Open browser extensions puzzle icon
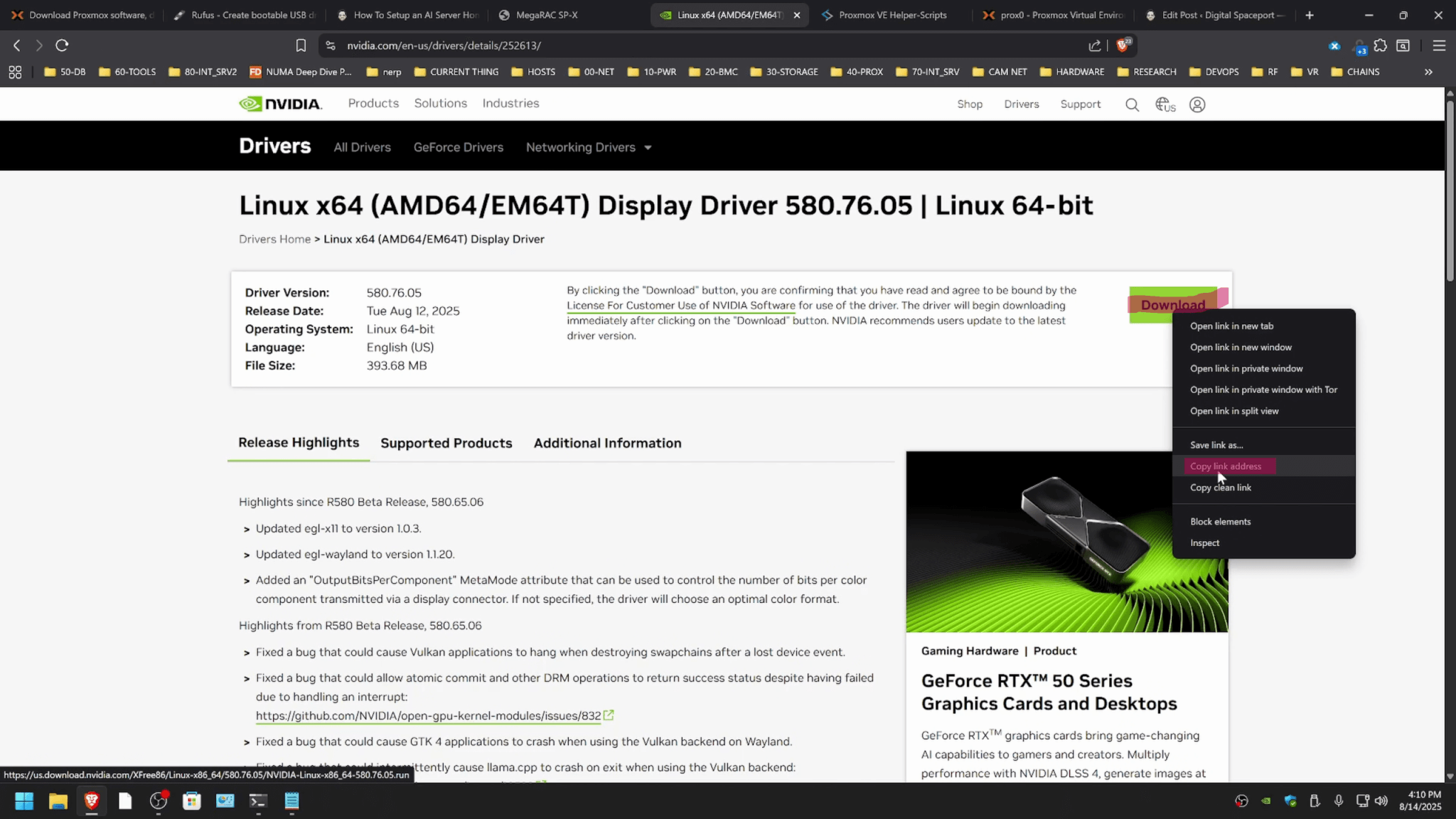 click(1380, 45)
